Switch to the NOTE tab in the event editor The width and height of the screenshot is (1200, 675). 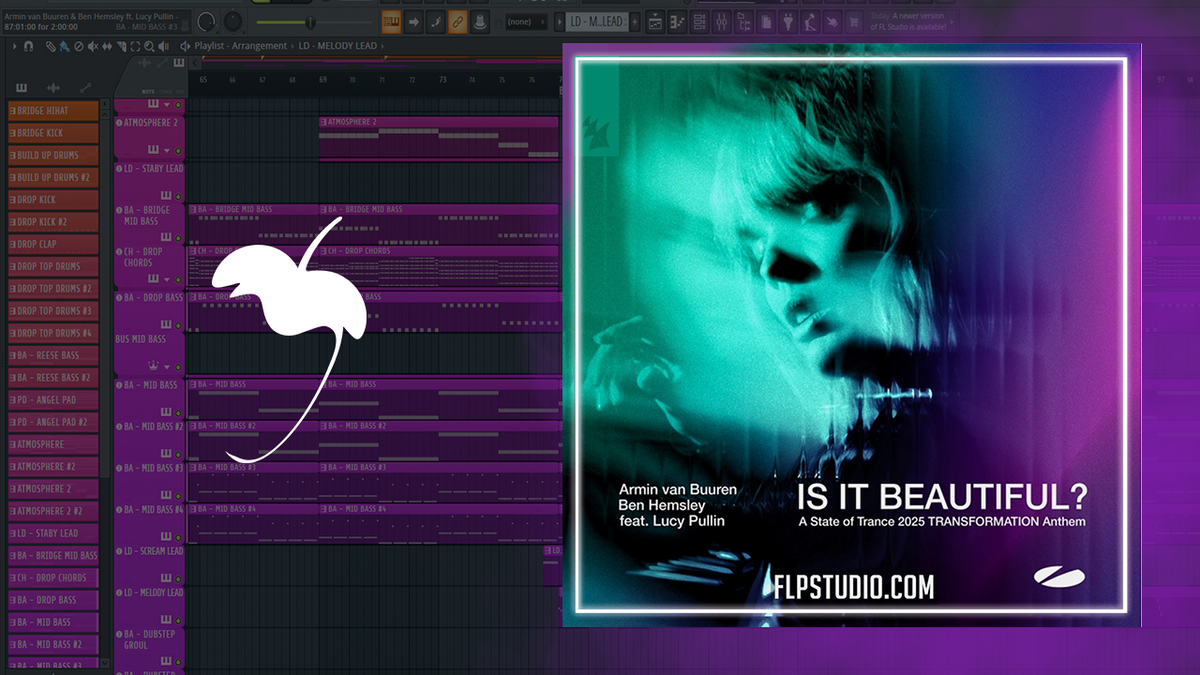[x=148, y=91]
